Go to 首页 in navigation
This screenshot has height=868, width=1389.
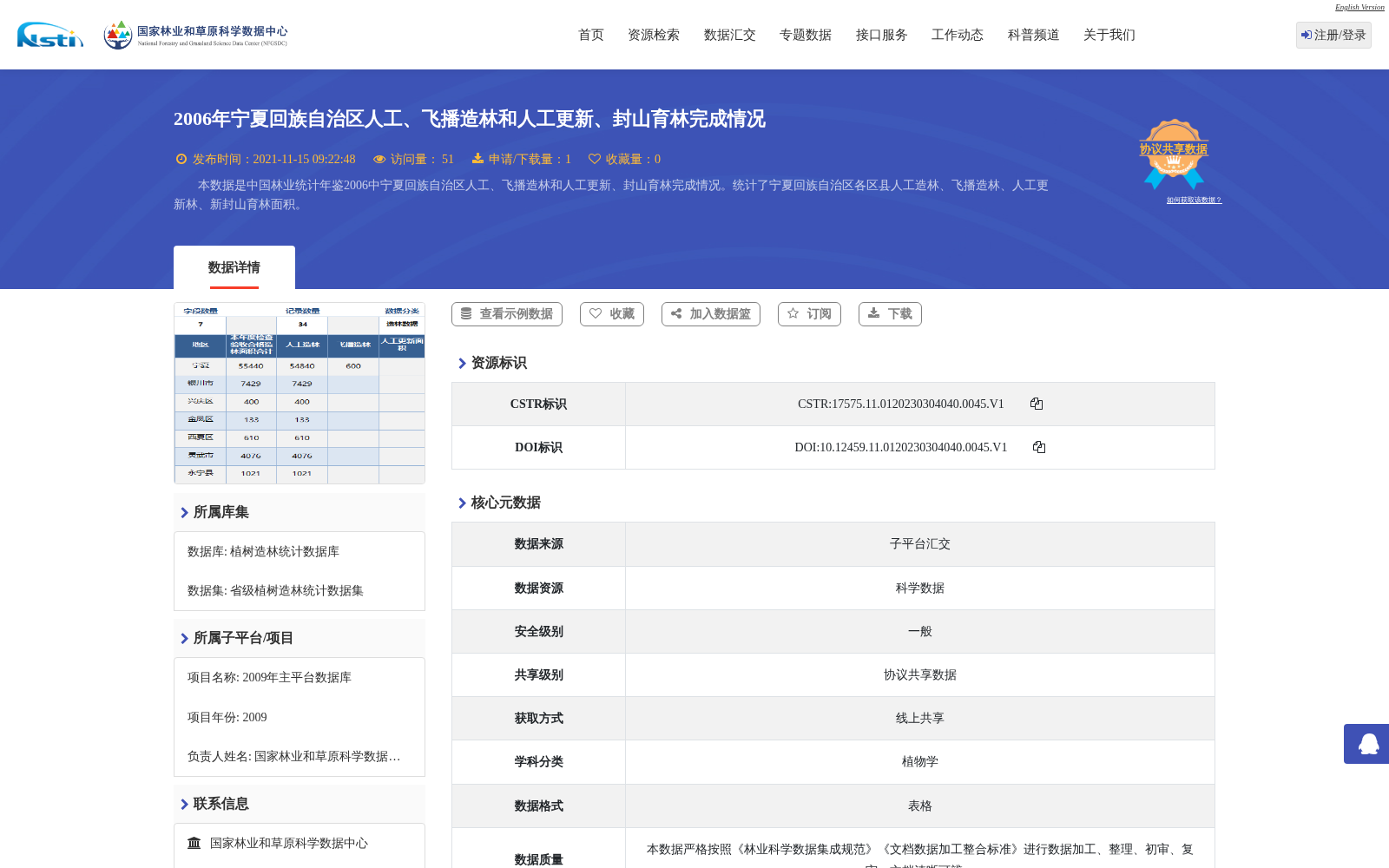tap(591, 35)
